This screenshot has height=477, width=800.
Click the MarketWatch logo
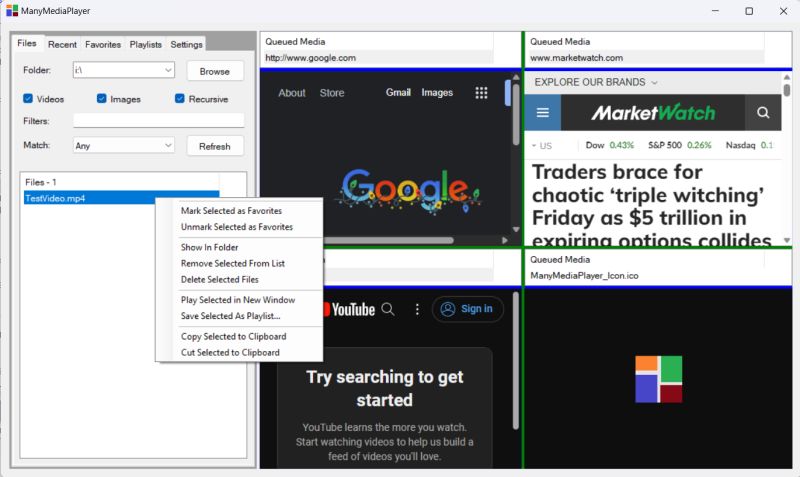coord(653,112)
